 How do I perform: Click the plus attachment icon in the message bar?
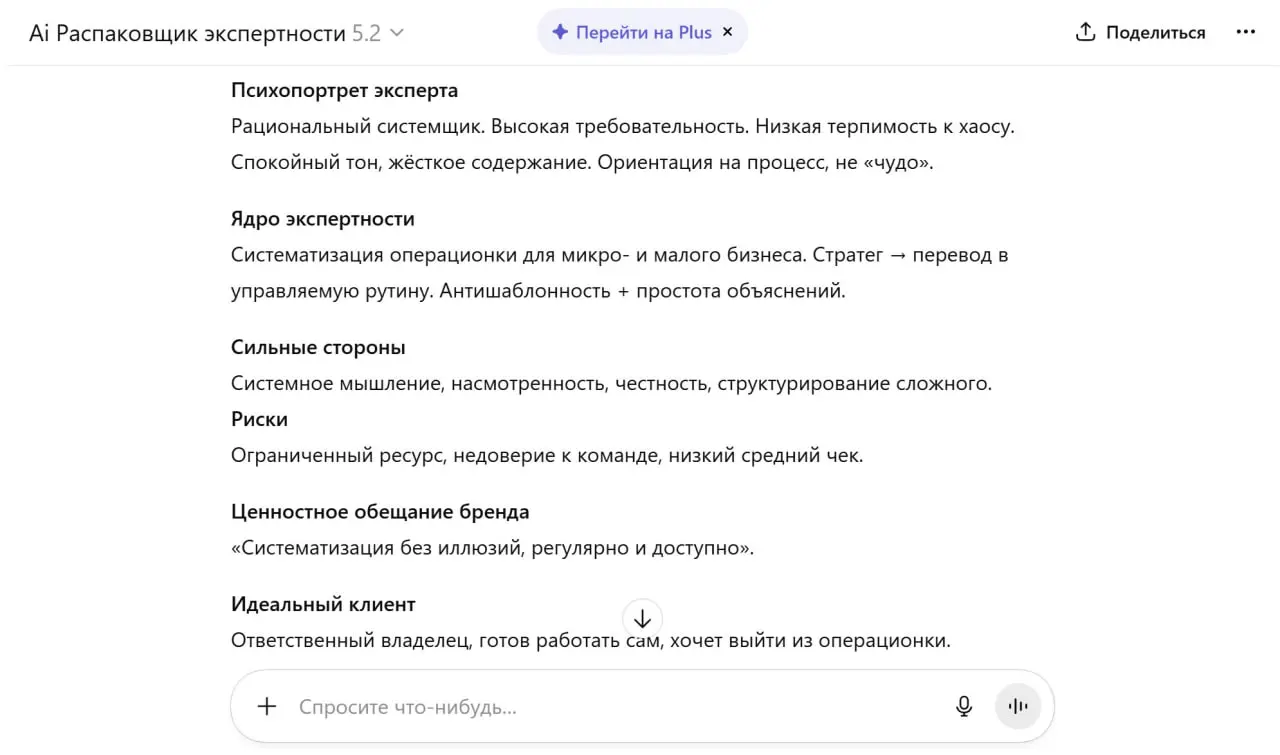coord(266,706)
